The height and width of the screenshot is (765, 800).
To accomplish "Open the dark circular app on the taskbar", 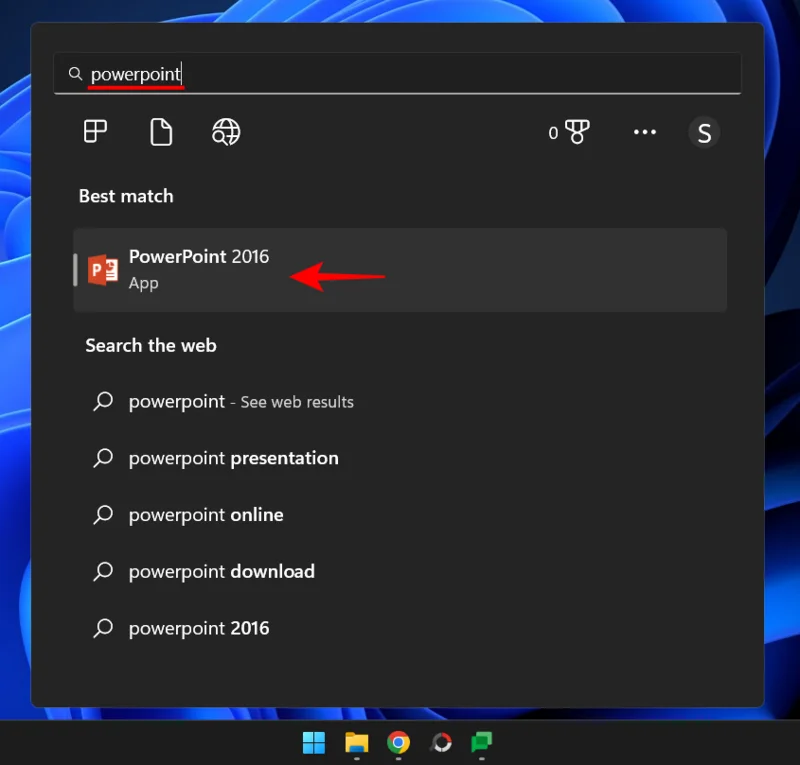I will [x=442, y=743].
